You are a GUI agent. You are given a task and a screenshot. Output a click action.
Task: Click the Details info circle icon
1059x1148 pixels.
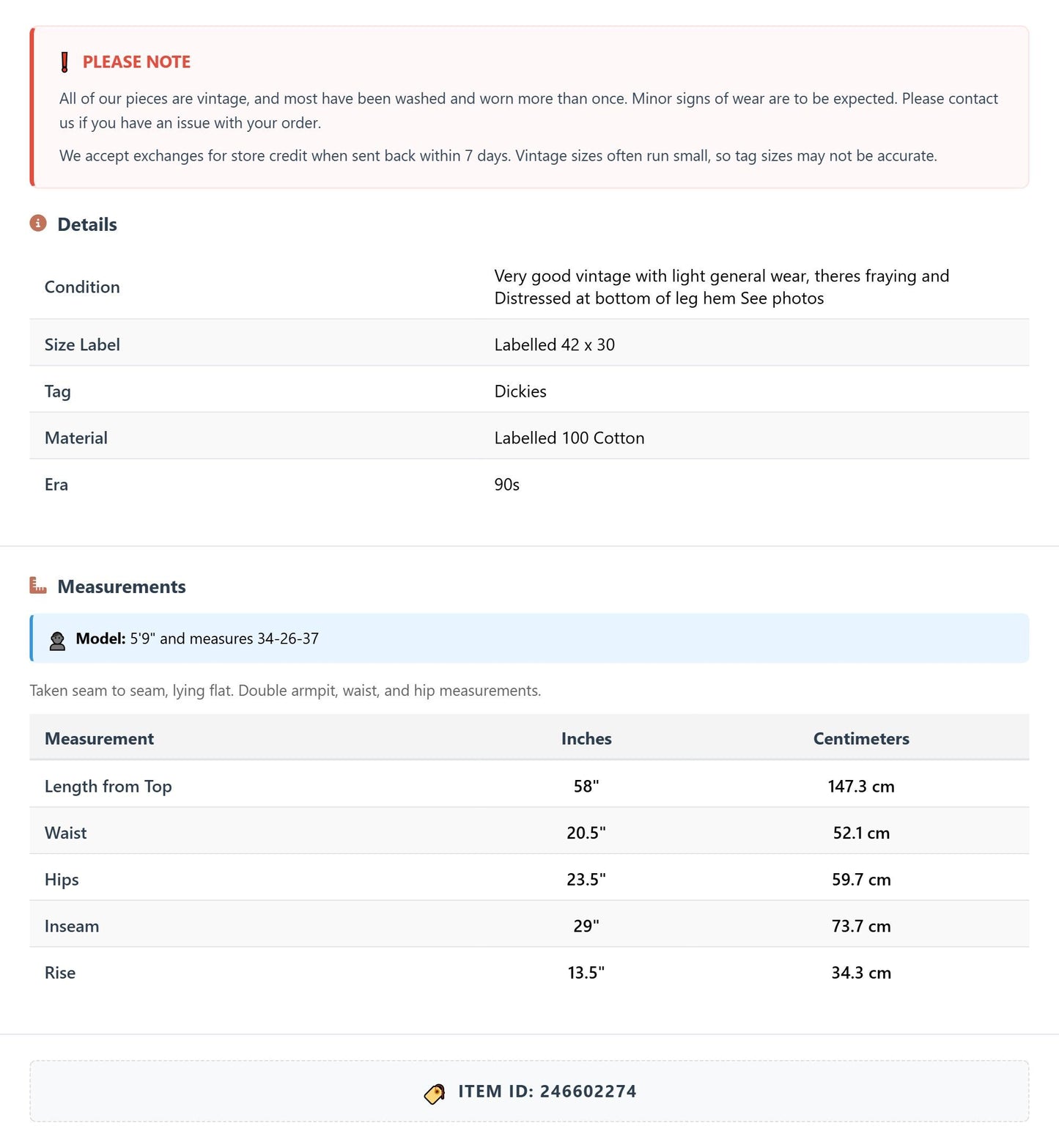[x=38, y=223]
